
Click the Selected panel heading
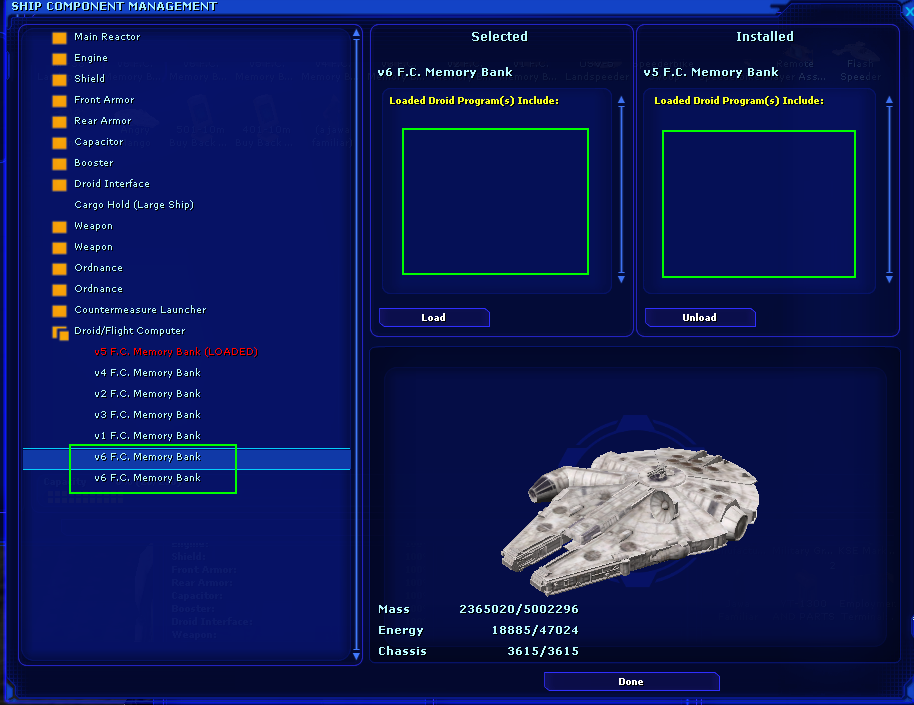pyautogui.click(x=500, y=36)
